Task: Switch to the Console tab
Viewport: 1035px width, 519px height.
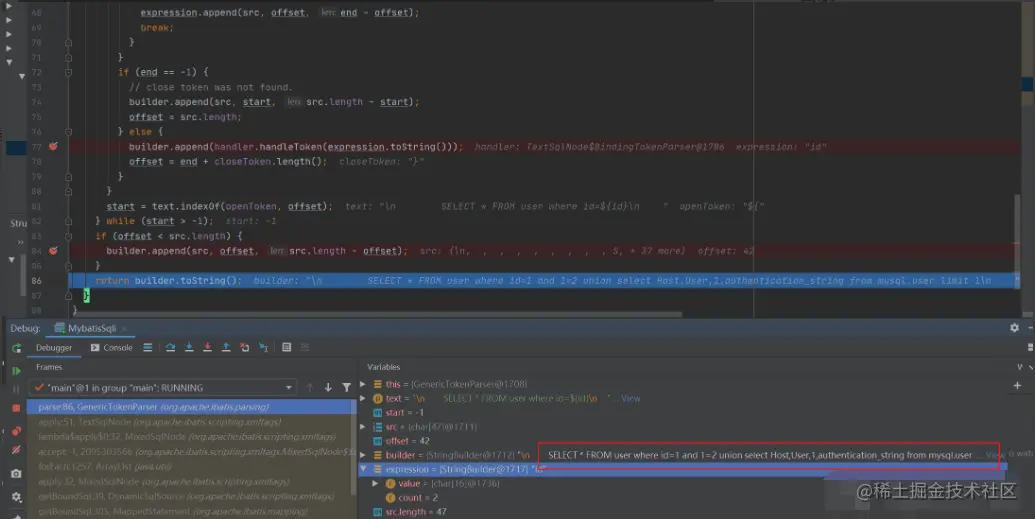Action: 112,347
